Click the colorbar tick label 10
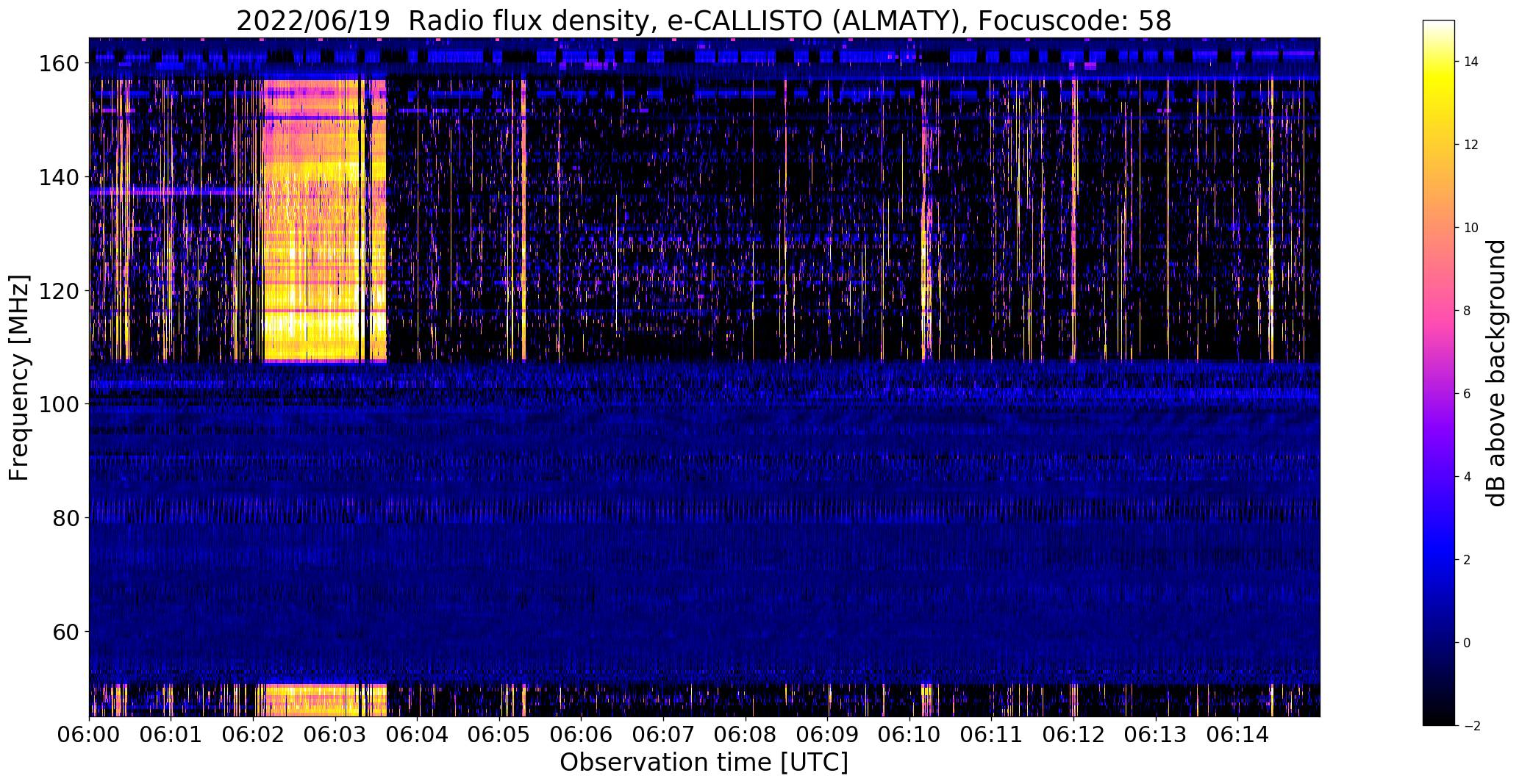Screen dimensions: 1519x784 [x=1471, y=228]
